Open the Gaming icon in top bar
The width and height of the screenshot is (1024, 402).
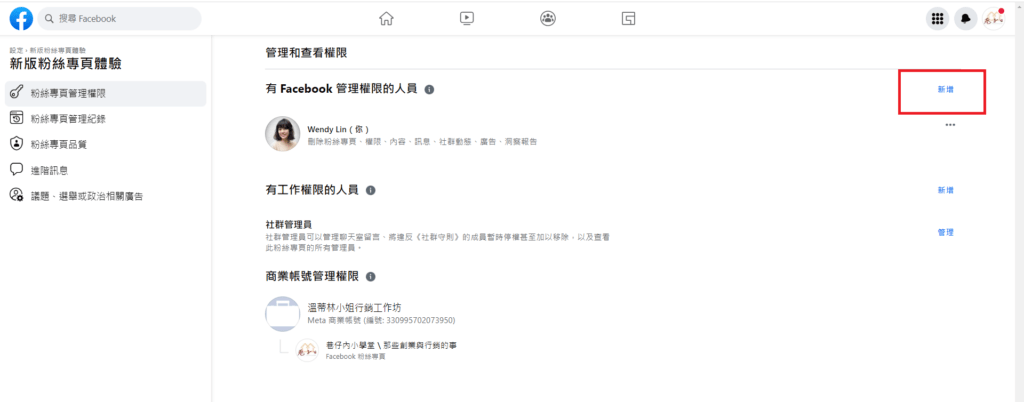[628, 18]
